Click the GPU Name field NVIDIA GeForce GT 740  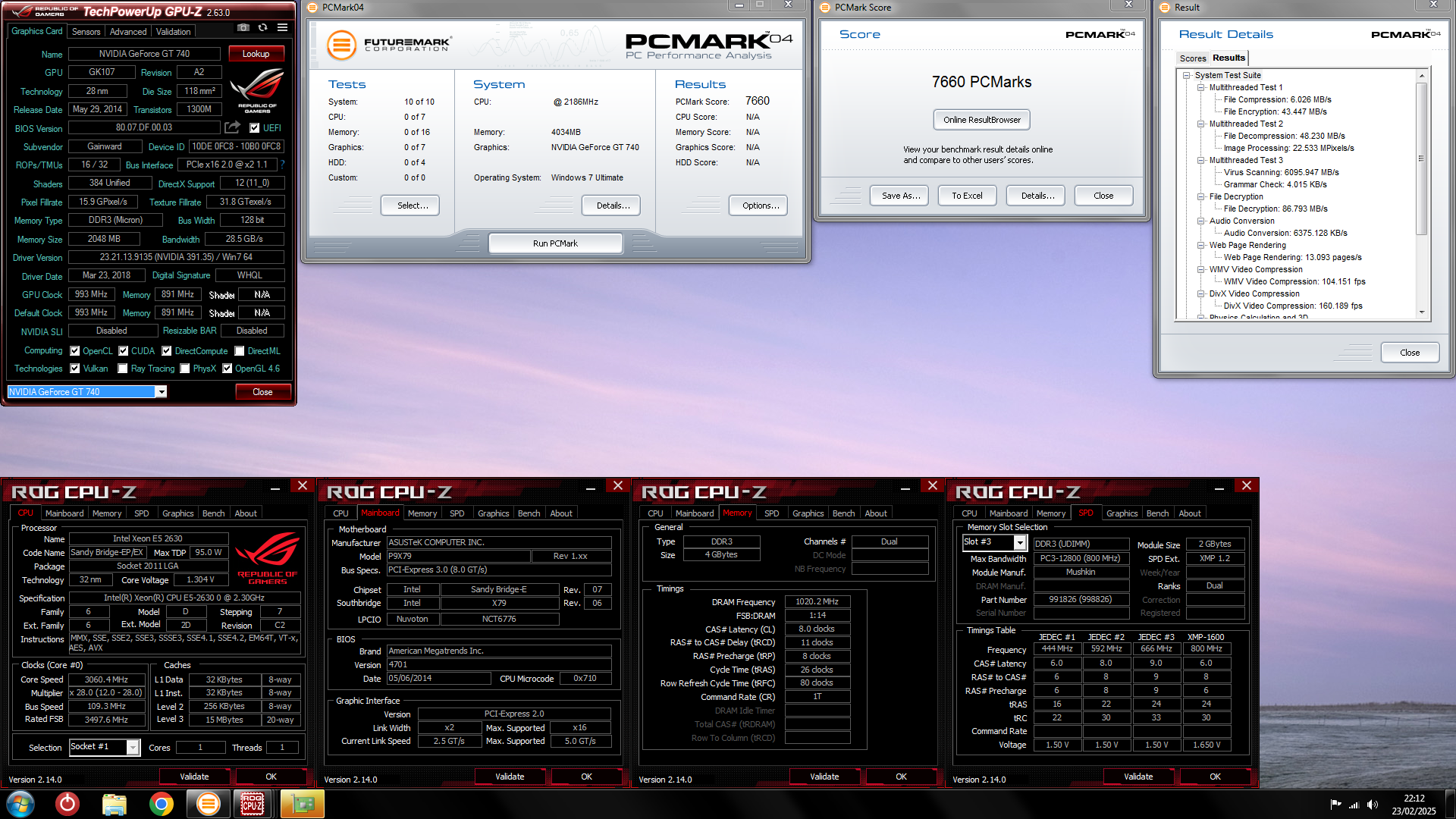[x=144, y=54]
